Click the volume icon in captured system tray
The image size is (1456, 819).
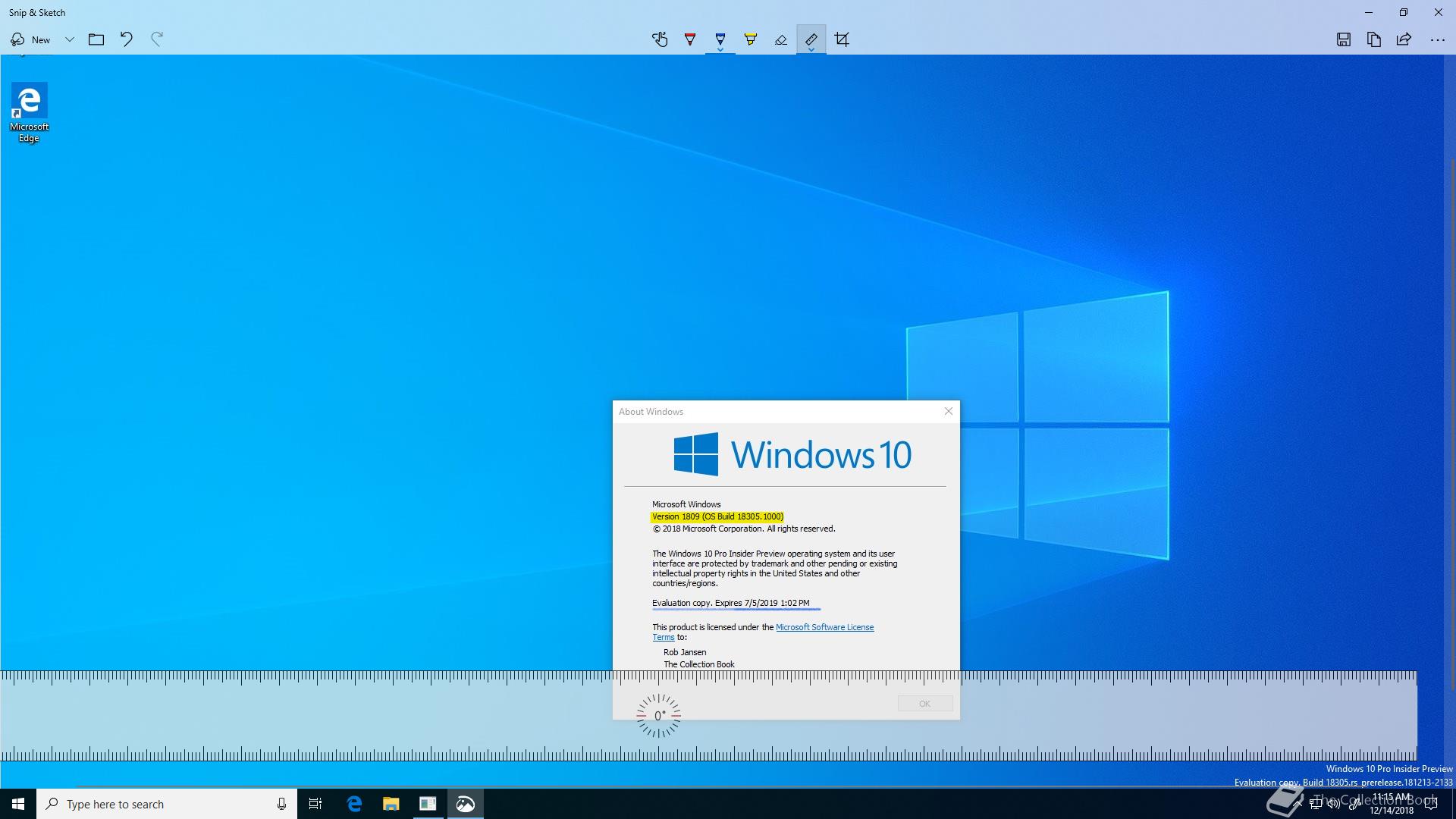(x=1334, y=804)
